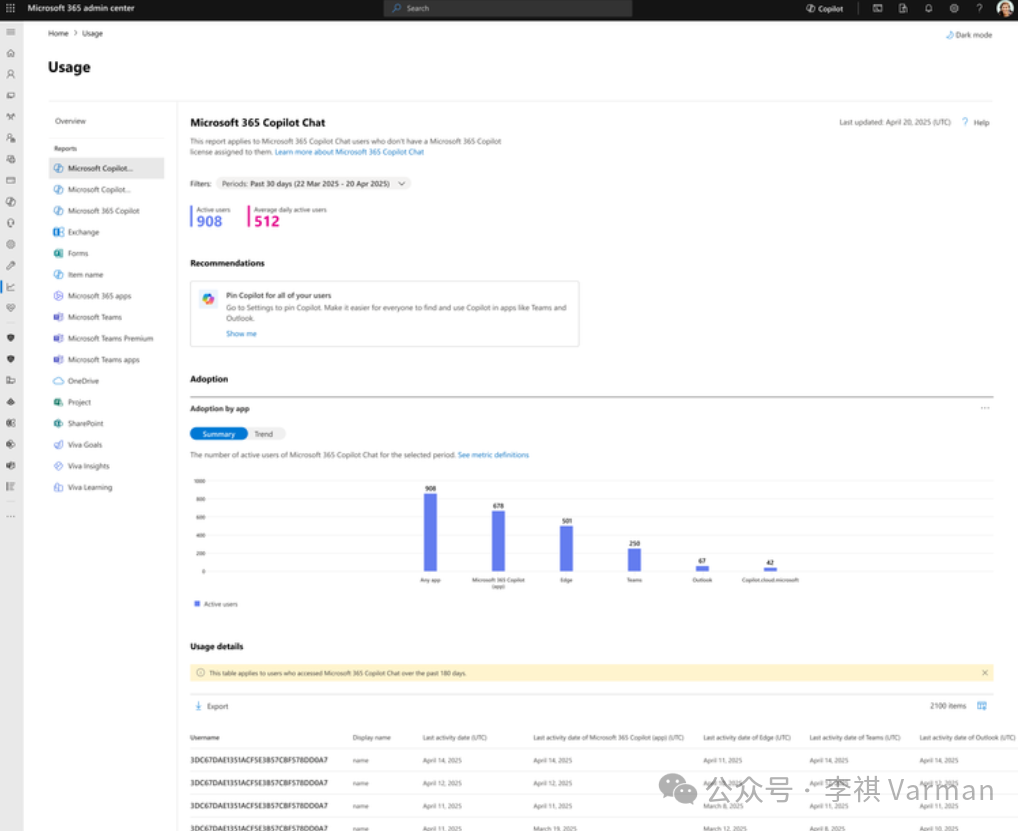Image resolution: width=1027 pixels, height=831 pixels.
Task: Sort by Username column header
Action: [205, 738]
